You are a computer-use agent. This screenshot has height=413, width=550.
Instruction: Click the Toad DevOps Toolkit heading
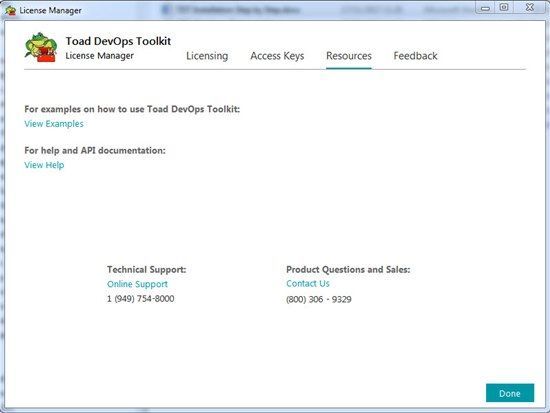[118, 41]
